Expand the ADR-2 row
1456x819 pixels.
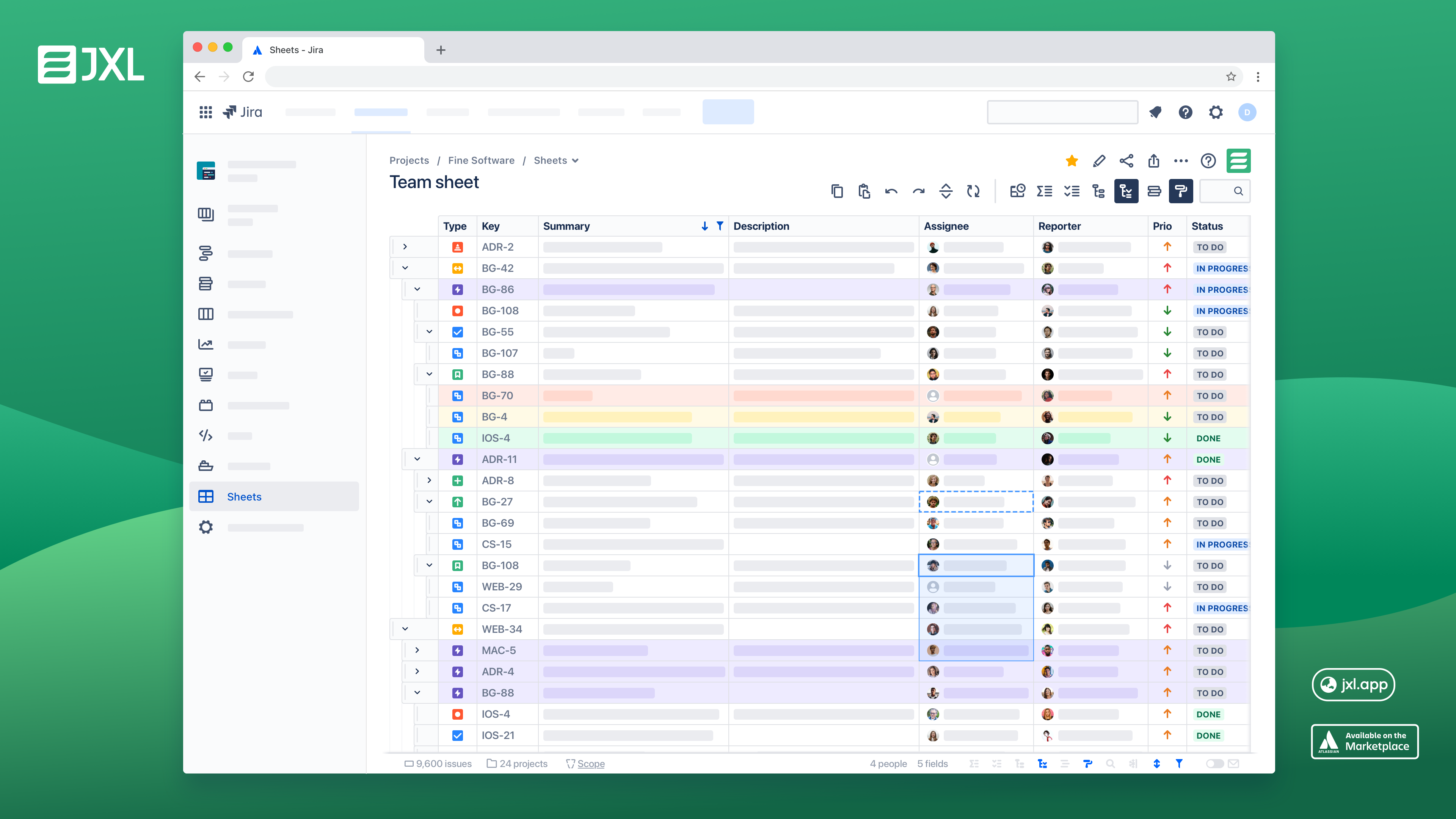[x=405, y=246]
